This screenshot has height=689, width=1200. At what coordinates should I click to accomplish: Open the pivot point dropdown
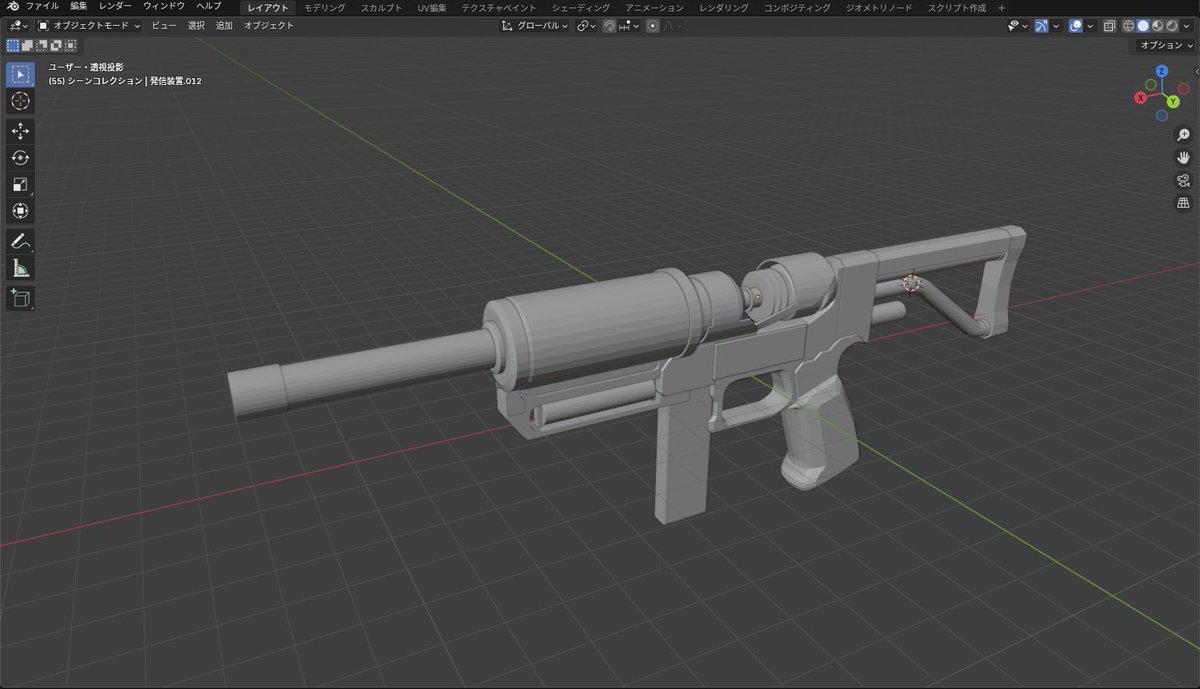pyautogui.click(x=587, y=26)
